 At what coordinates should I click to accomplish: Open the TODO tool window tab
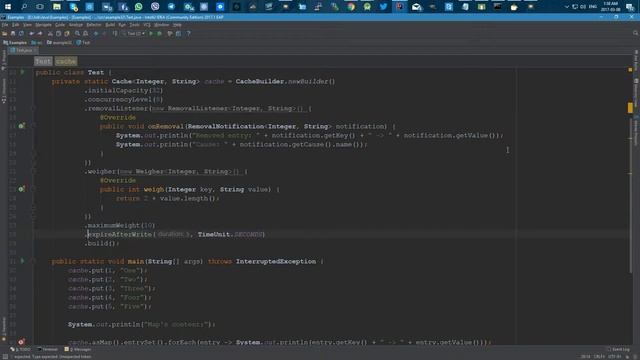pos(20,349)
